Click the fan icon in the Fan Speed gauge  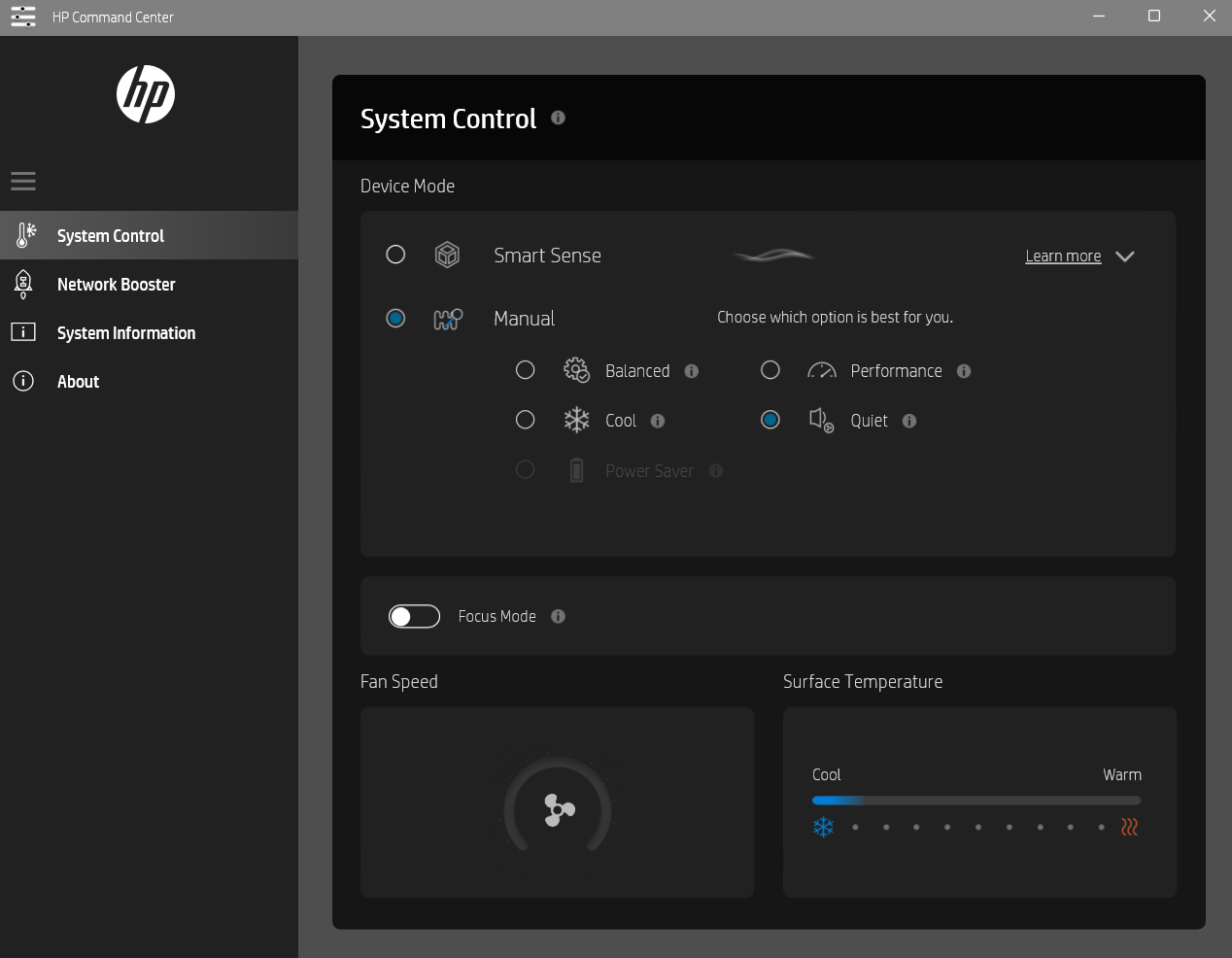tap(558, 809)
